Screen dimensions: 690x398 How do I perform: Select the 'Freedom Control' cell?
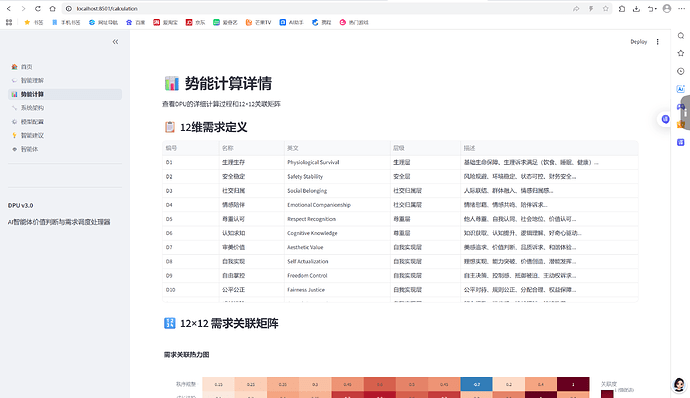point(337,276)
